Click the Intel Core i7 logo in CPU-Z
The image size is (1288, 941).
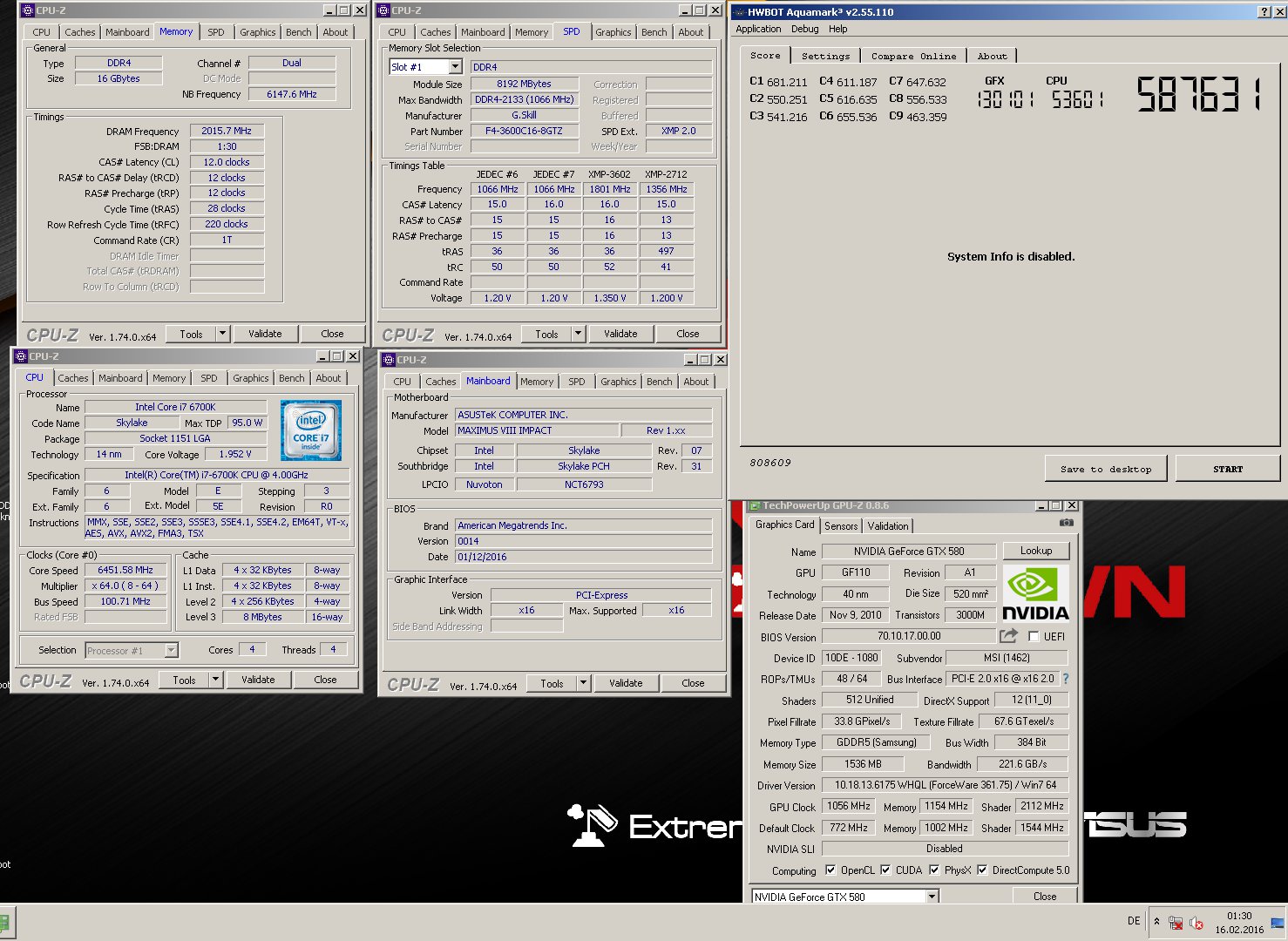(x=311, y=430)
